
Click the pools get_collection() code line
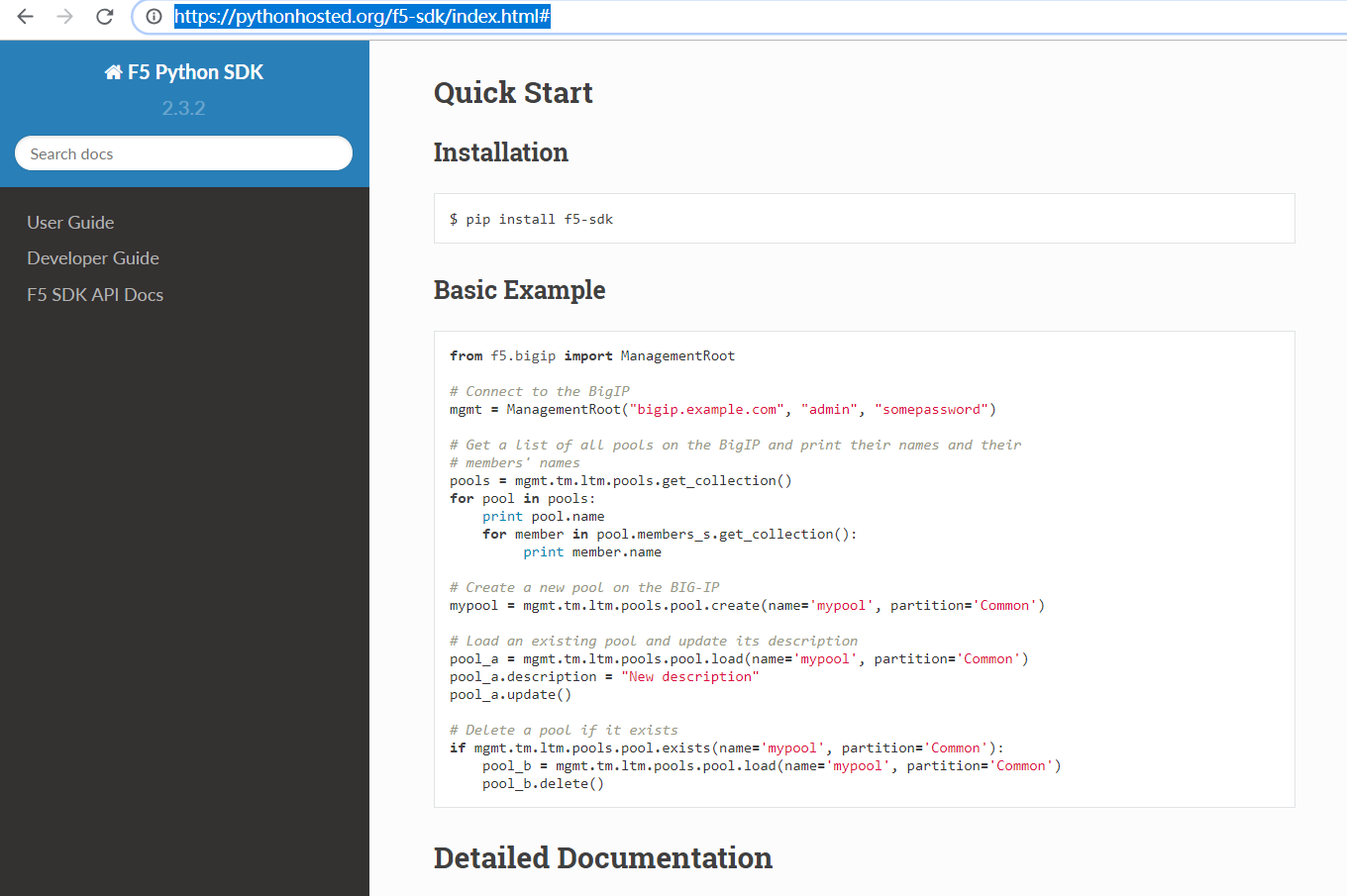(x=621, y=480)
